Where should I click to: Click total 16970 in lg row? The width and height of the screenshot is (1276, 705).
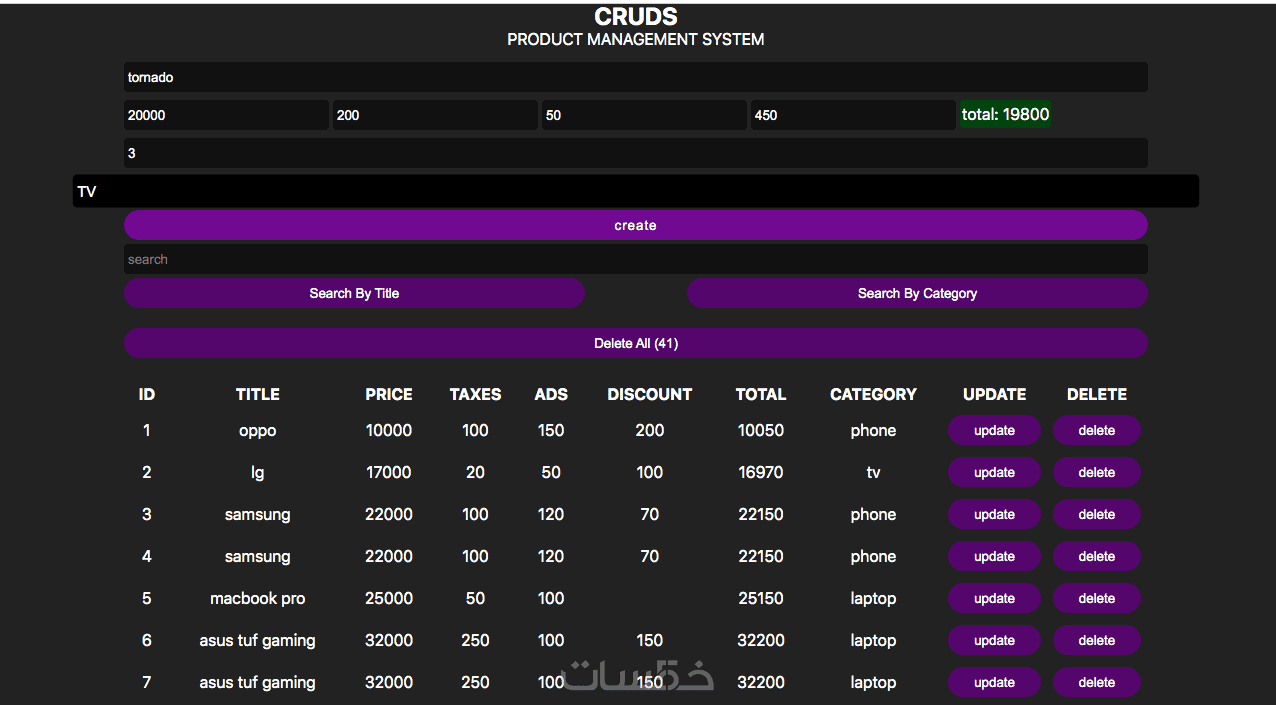pos(761,473)
